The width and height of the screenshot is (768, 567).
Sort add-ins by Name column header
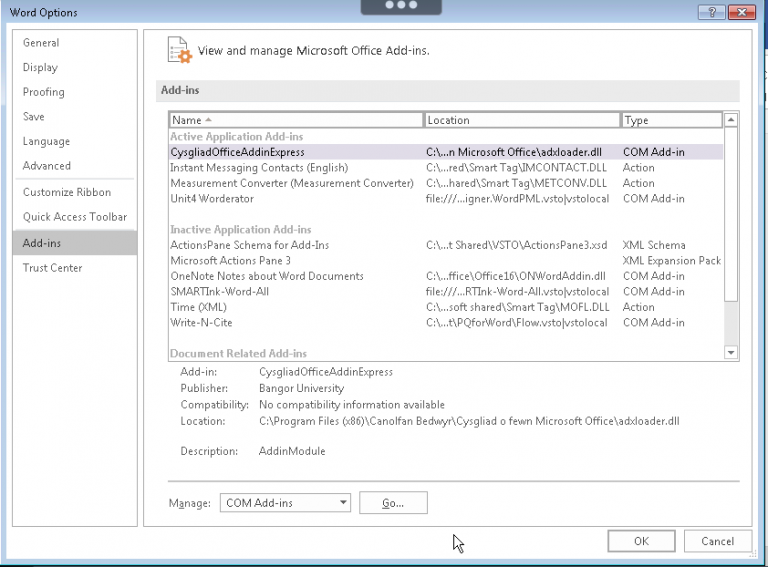coord(295,120)
